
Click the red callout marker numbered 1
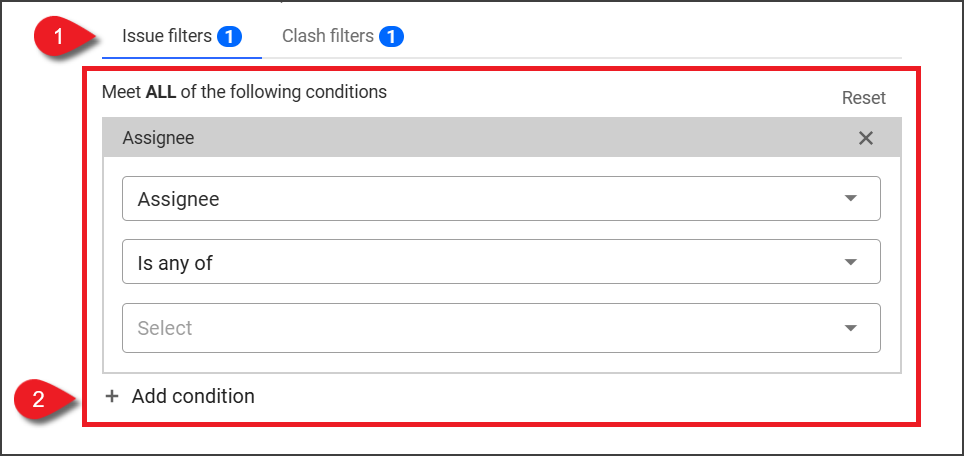click(60, 37)
